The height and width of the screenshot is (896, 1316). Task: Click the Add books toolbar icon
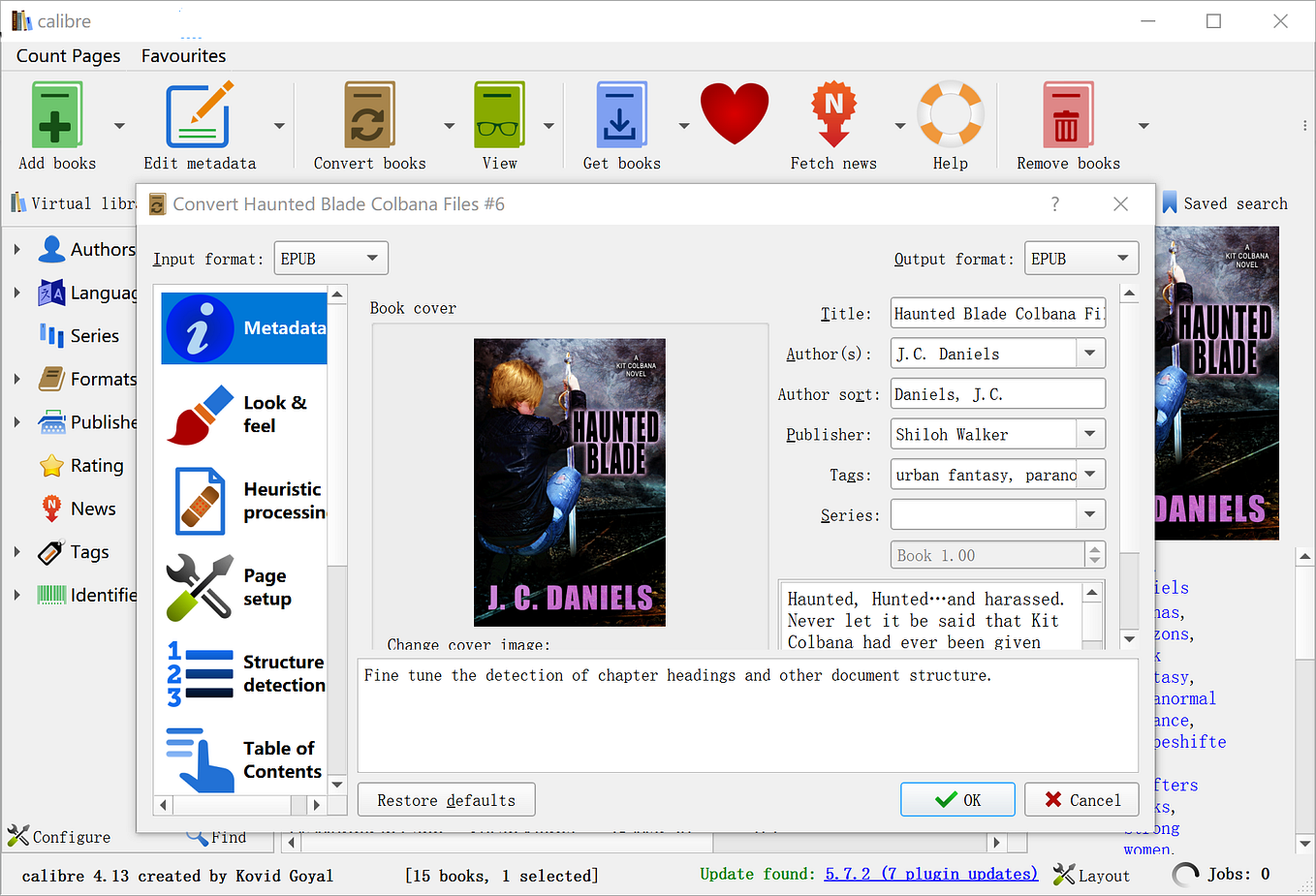tap(55, 113)
